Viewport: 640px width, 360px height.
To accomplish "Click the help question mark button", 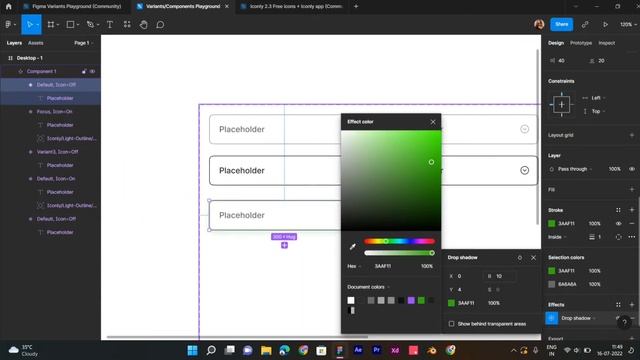I will (x=624, y=323).
